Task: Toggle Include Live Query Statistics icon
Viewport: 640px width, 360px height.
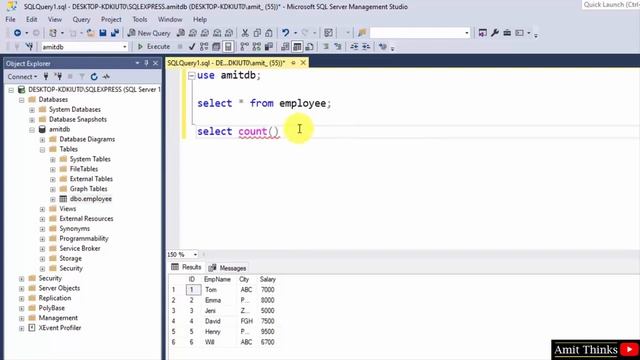Action: coord(257,47)
